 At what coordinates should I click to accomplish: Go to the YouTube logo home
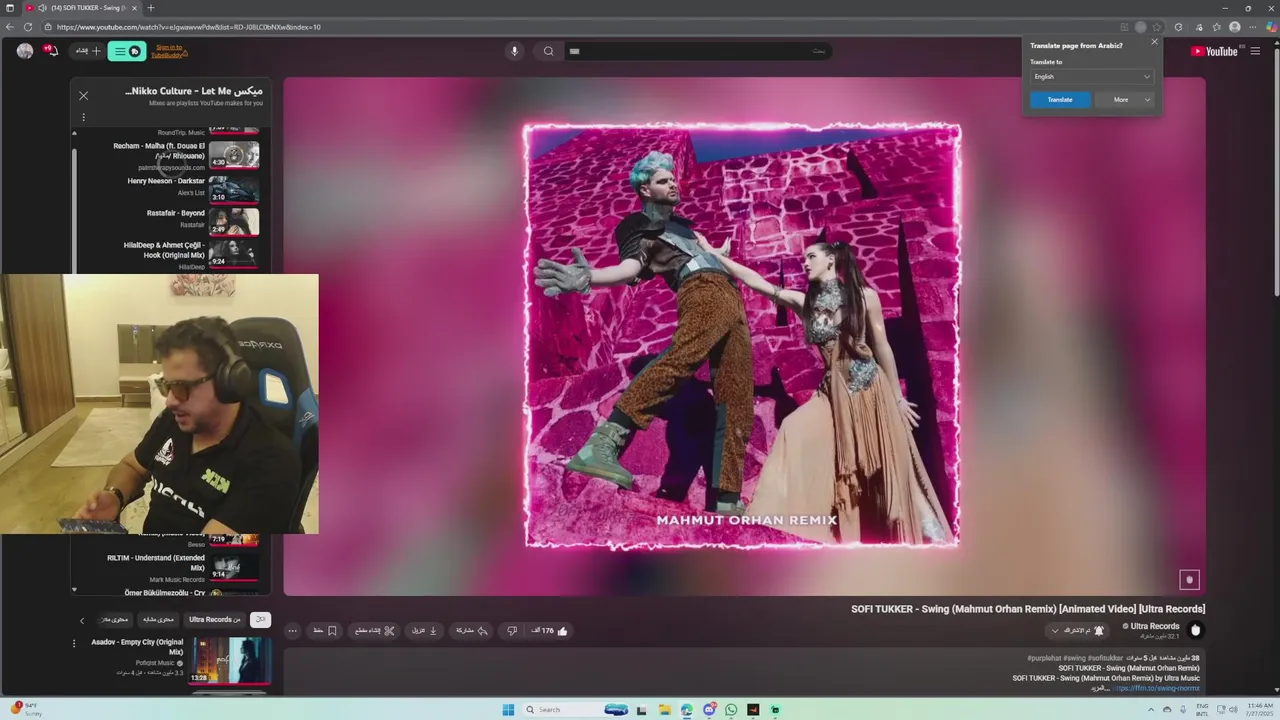click(1215, 51)
